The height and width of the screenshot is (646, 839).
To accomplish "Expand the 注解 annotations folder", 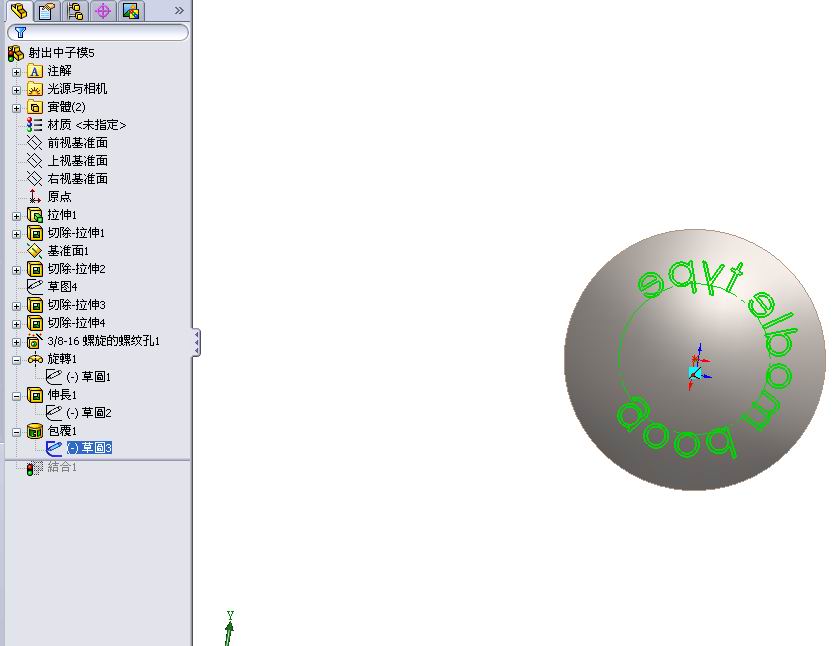I will point(16,72).
